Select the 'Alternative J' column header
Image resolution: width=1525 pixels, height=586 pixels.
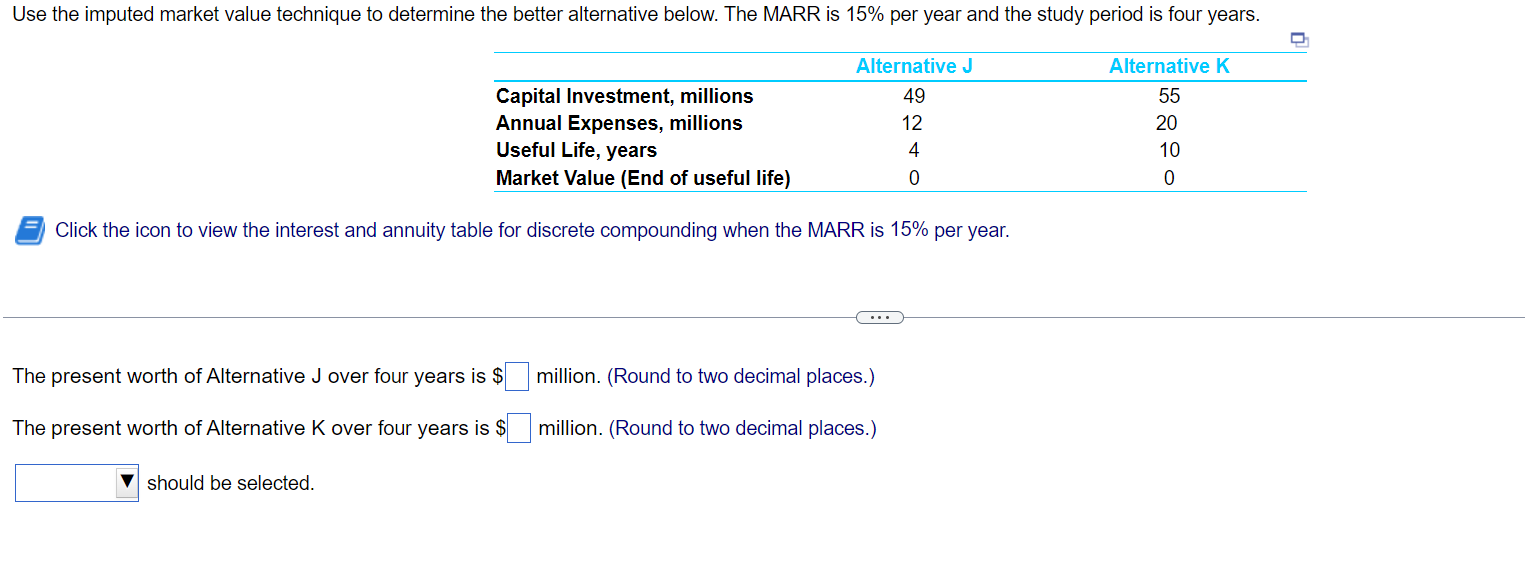[x=912, y=66]
